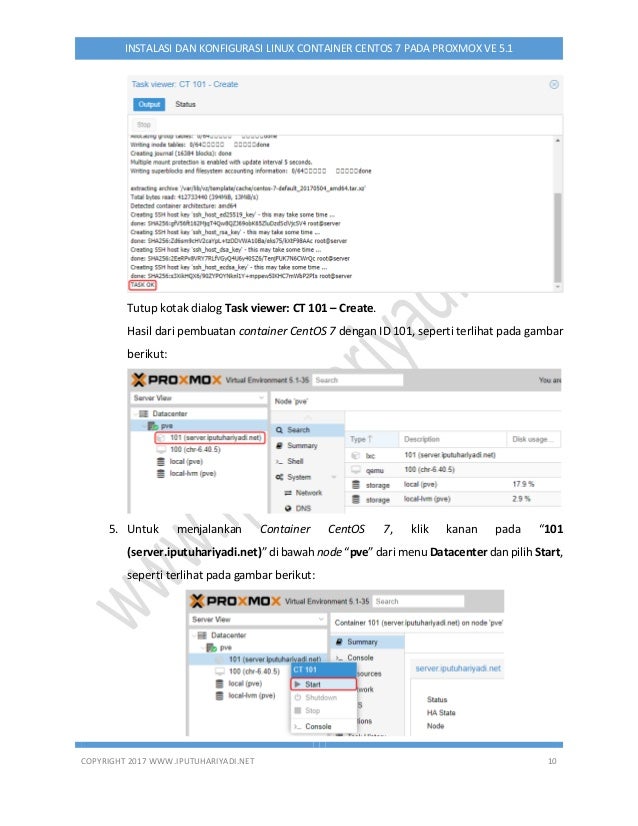Click the 17.9 % disk usage cell
The width and height of the screenshot is (638, 826).
pos(523,484)
